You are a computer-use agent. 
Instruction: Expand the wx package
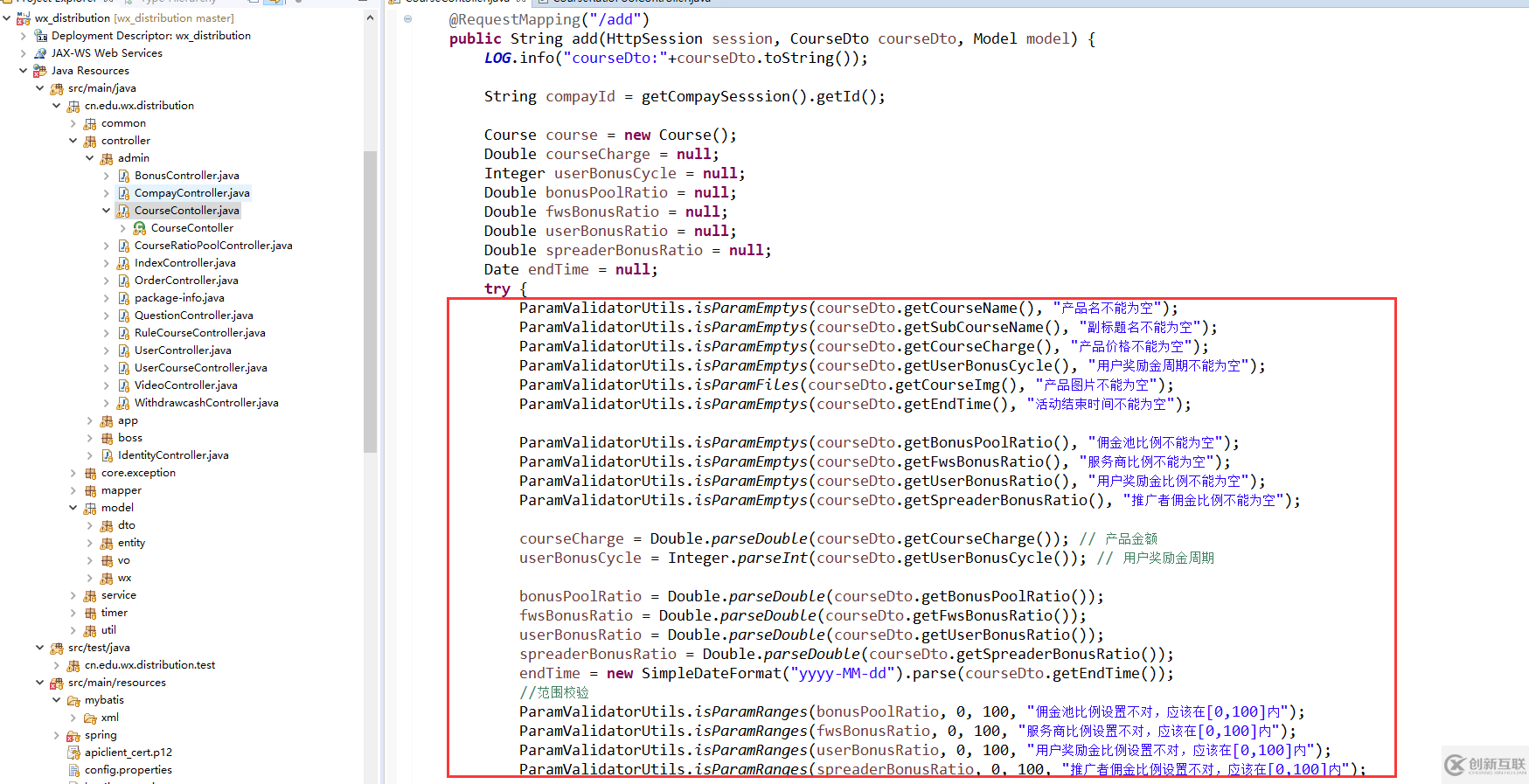pos(90,578)
